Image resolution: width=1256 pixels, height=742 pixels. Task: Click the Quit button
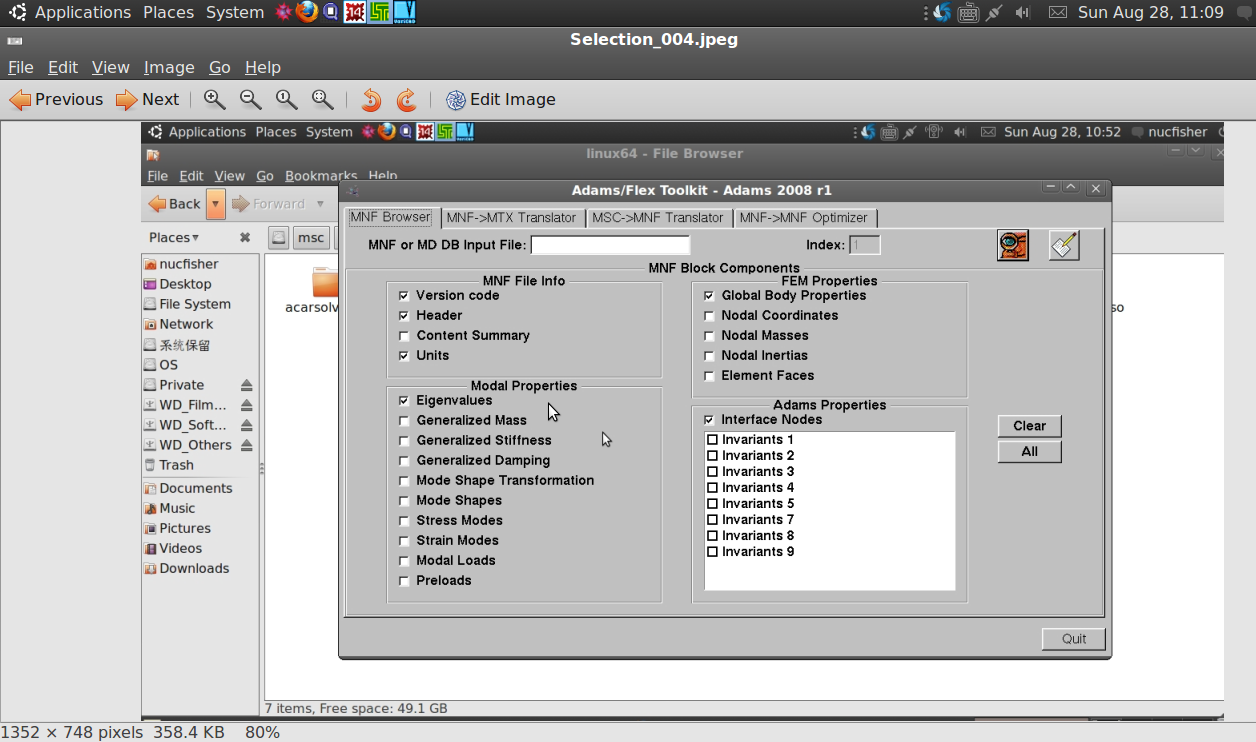1074,639
